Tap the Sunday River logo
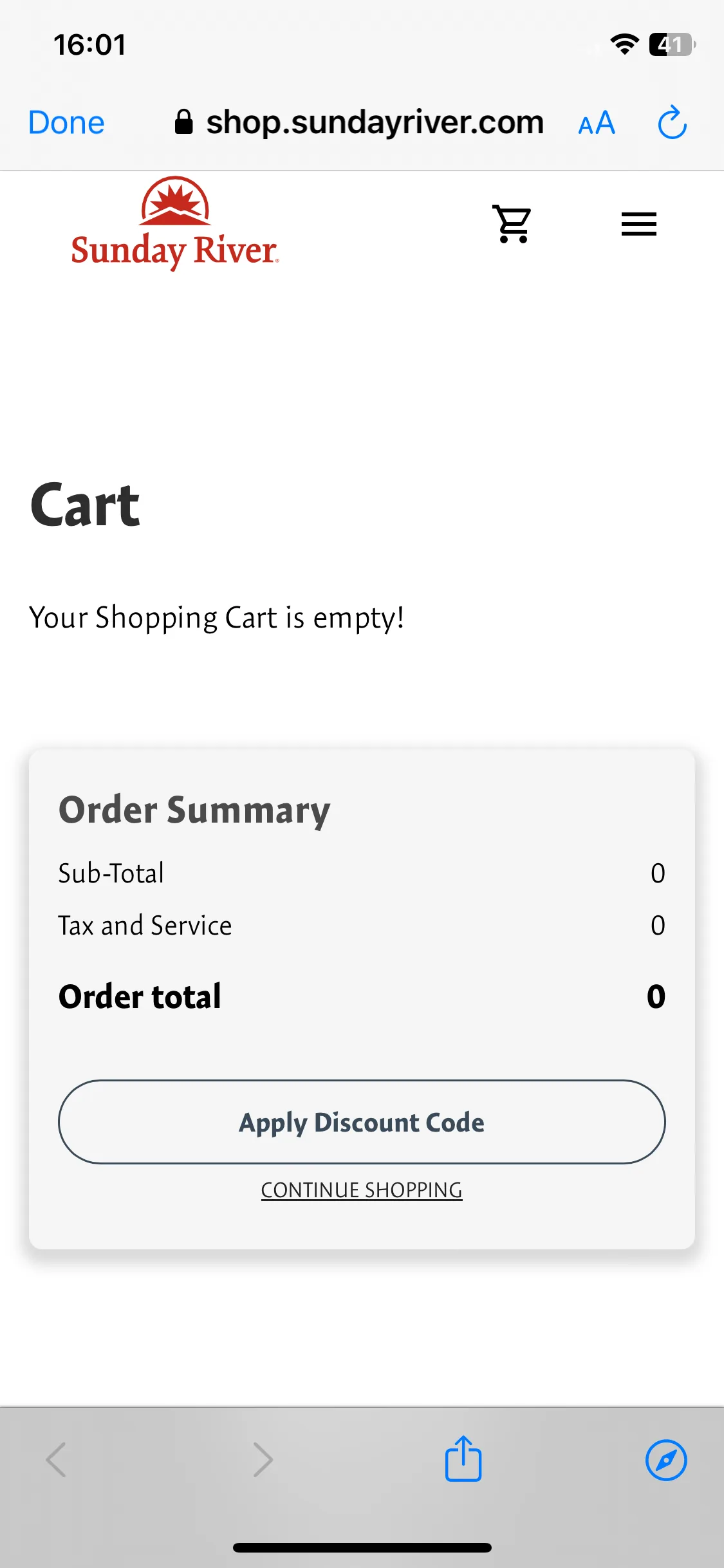 point(174,223)
